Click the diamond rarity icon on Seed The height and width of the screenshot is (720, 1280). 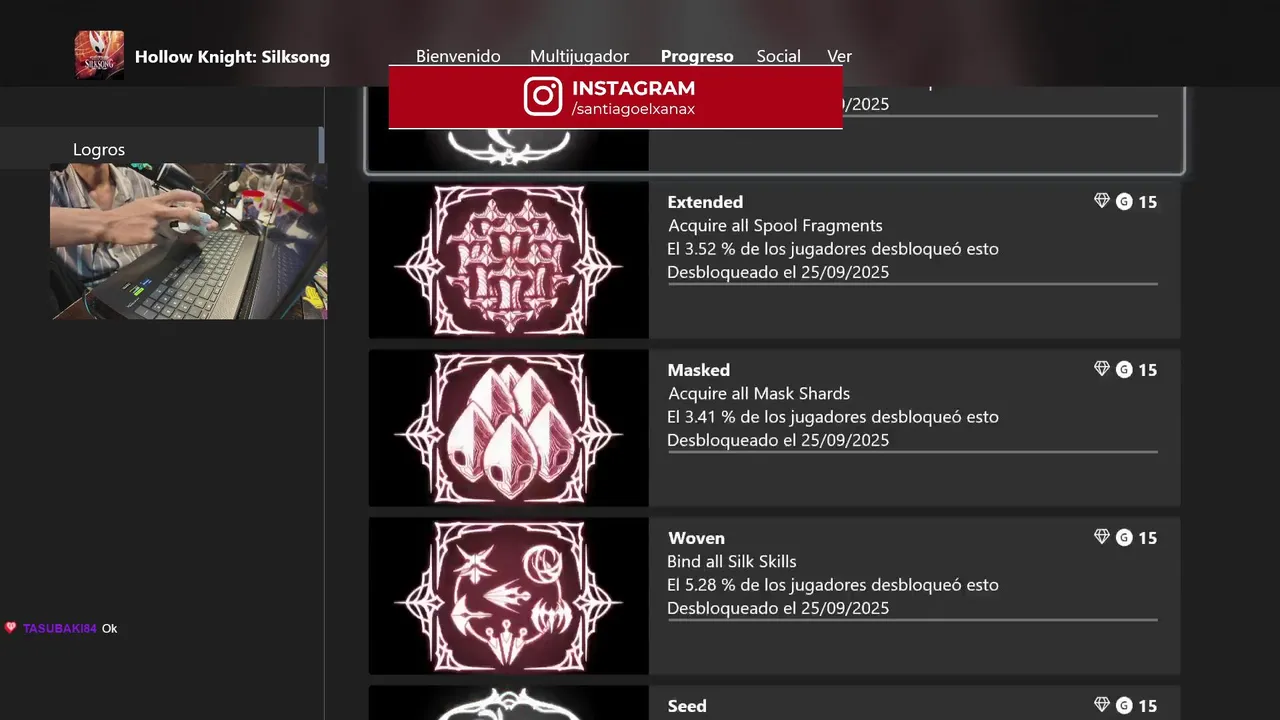click(1102, 705)
